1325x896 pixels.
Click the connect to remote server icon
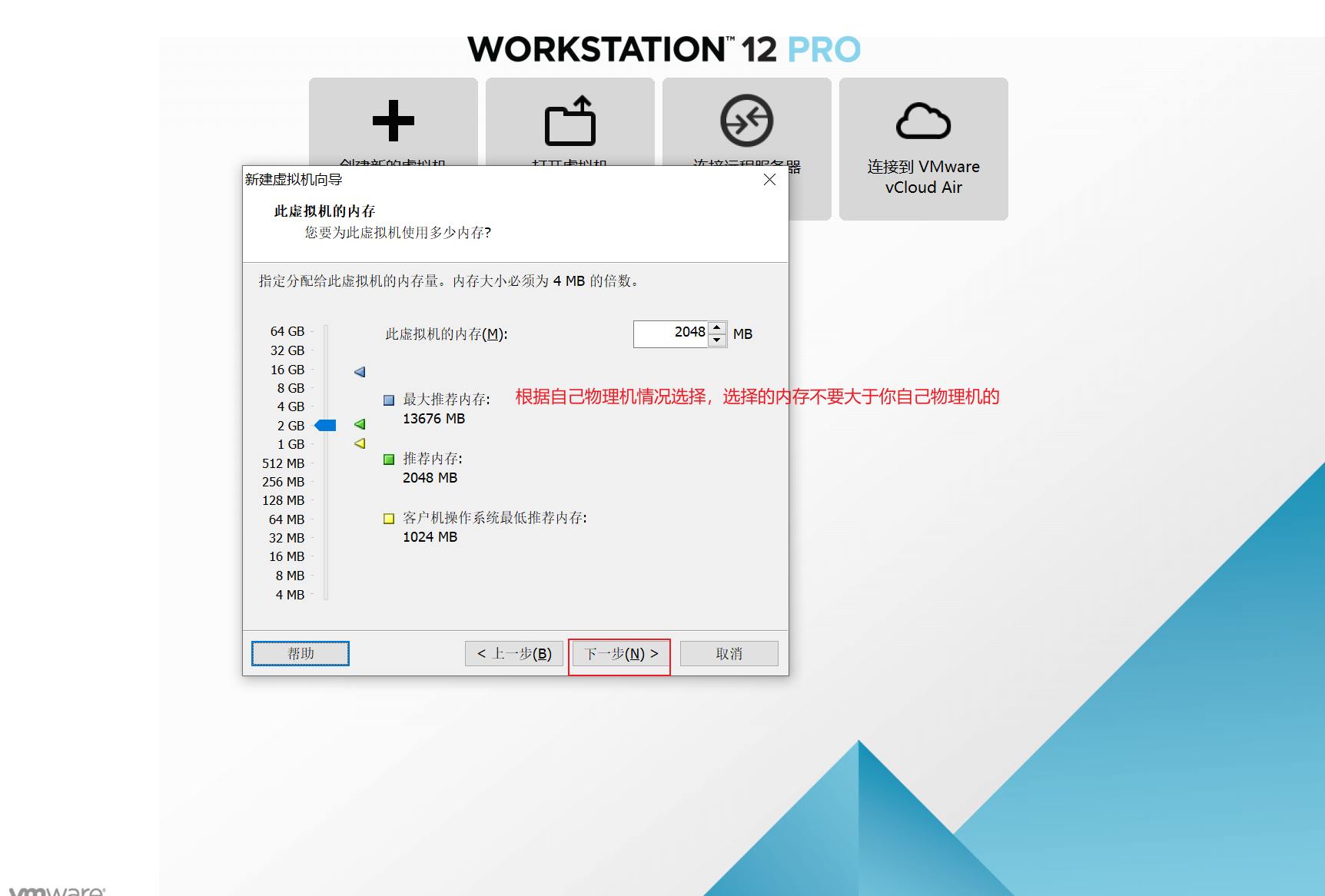coord(746,121)
